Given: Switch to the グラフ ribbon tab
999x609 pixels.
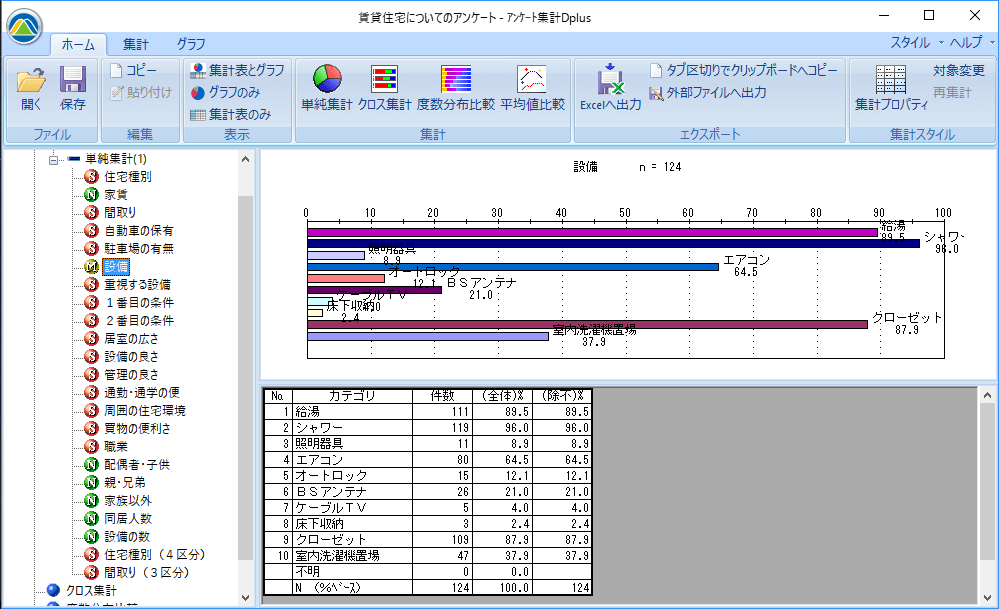Looking at the screenshot, I should (x=191, y=44).
